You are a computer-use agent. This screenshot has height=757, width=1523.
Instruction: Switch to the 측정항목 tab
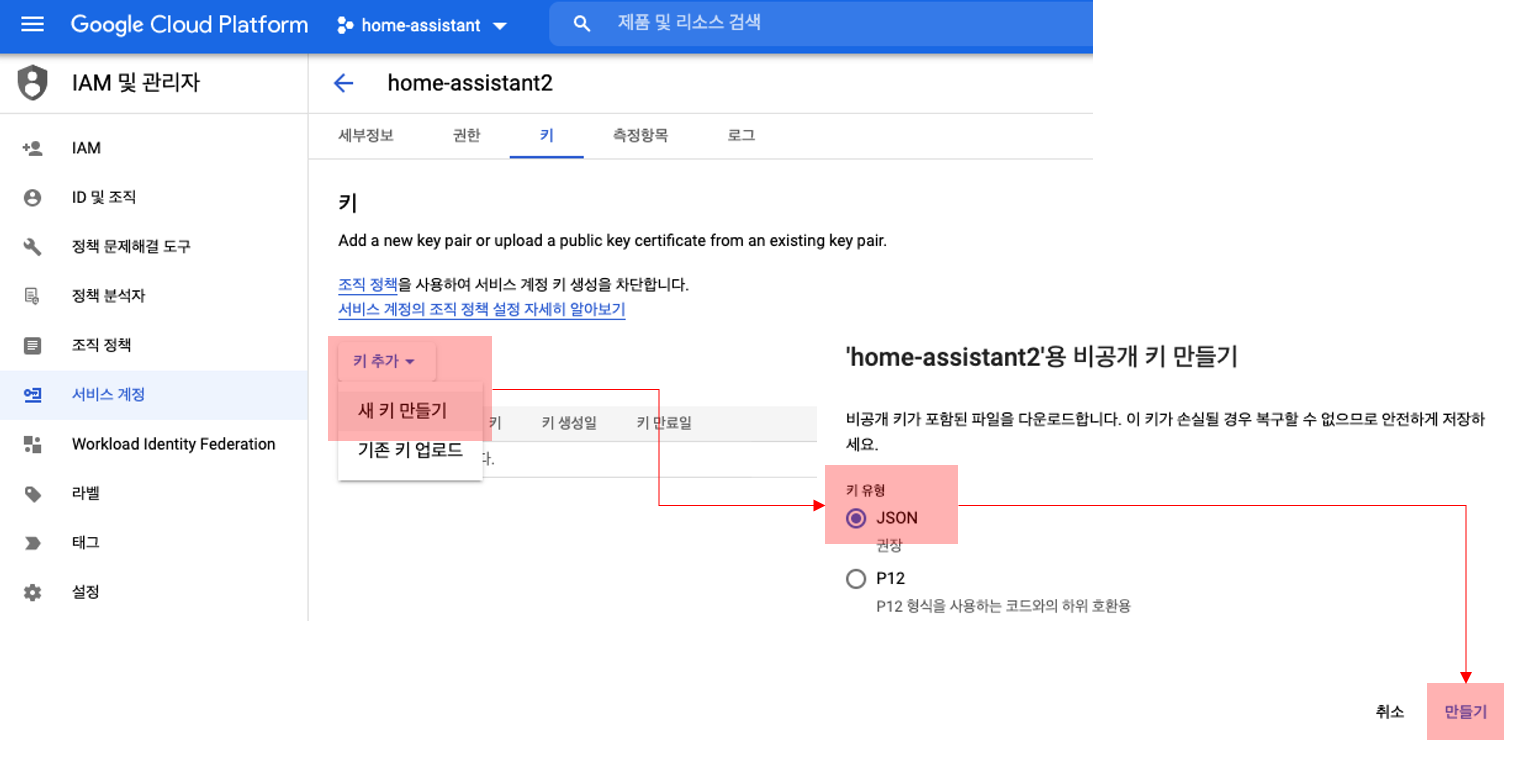[641, 135]
